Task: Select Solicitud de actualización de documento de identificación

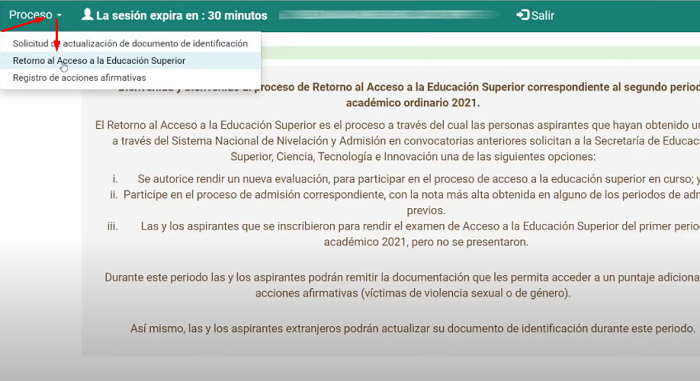Action: click(130, 44)
